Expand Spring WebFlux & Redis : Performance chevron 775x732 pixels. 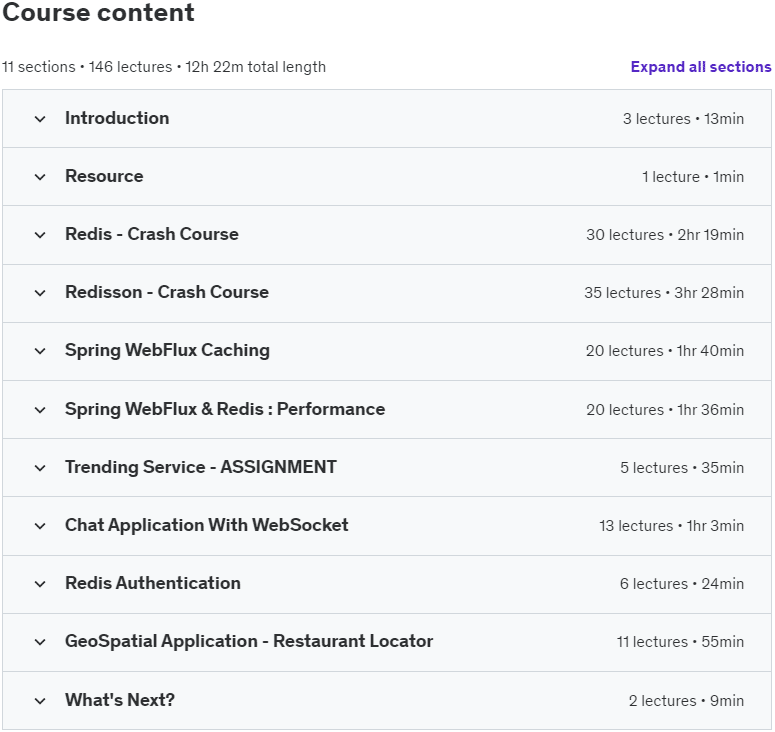click(x=40, y=410)
